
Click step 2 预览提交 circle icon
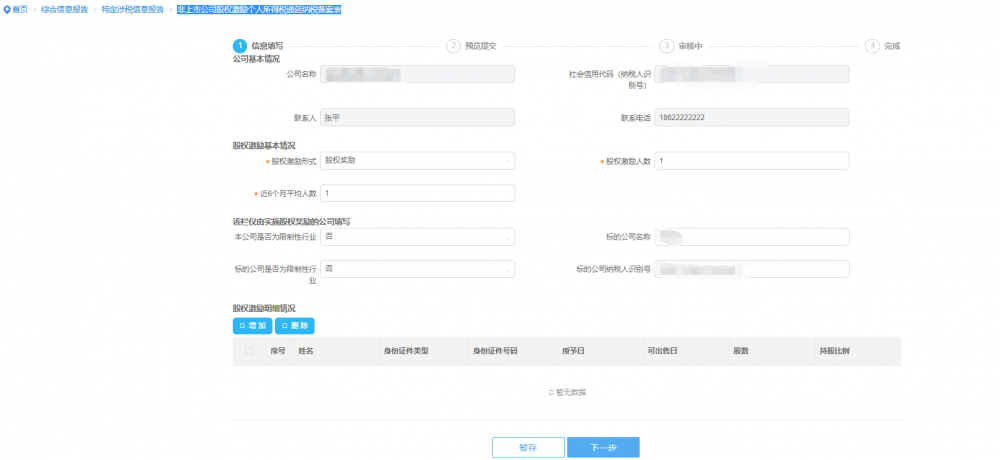tap(454, 46)
